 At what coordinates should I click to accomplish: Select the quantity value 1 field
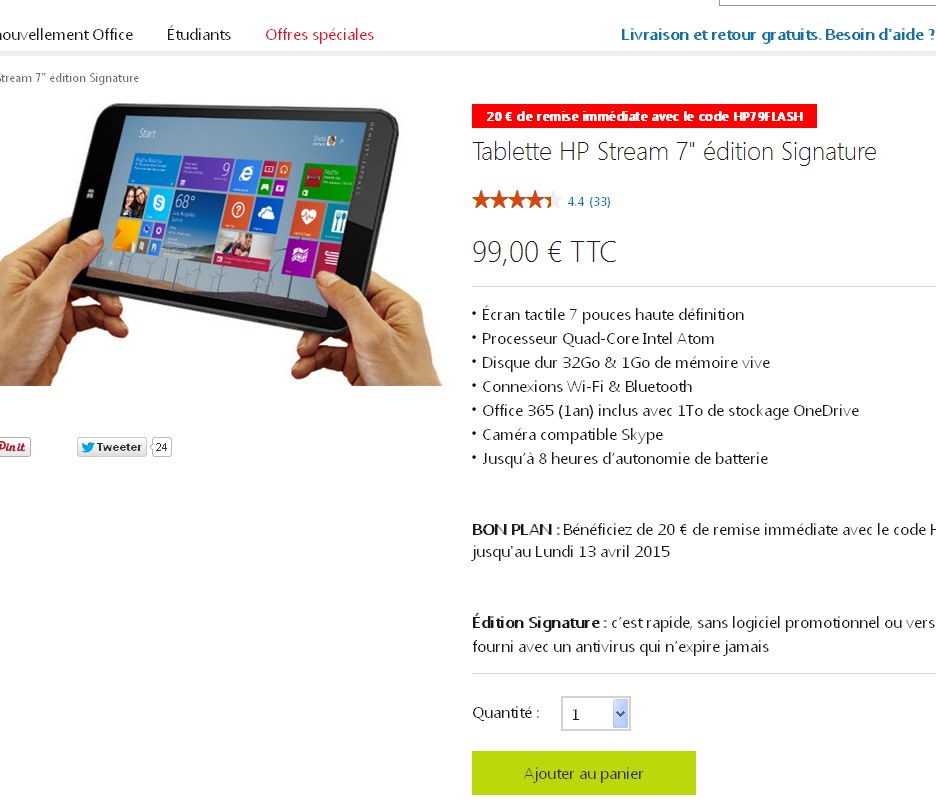point(587,713)
